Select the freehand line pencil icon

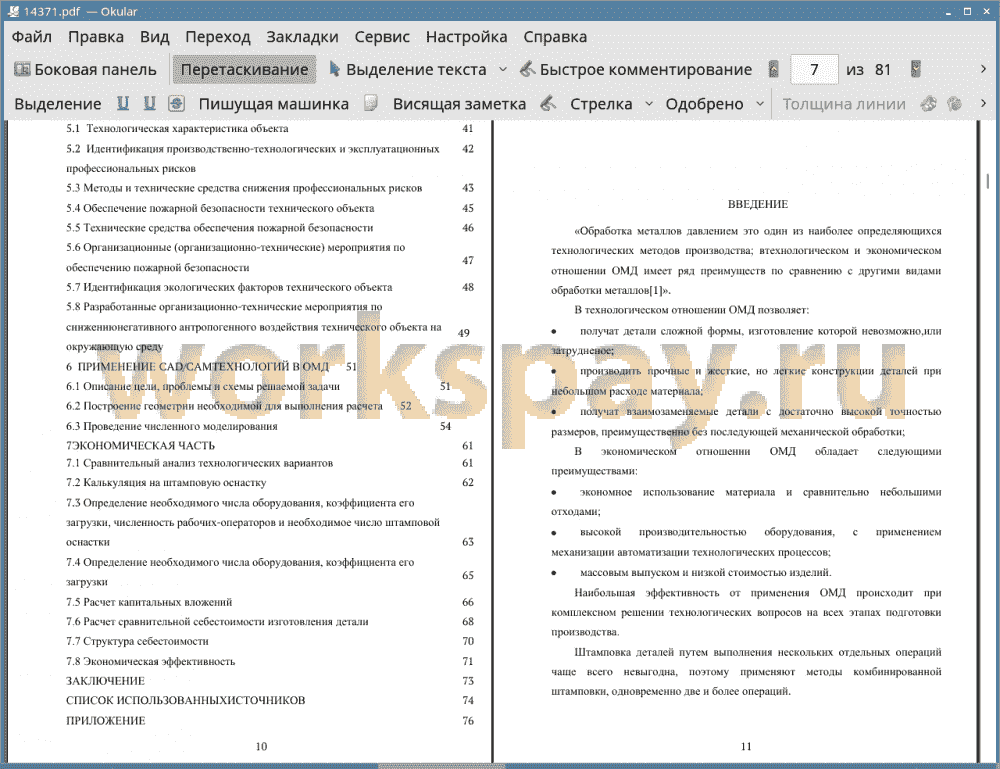548,104
